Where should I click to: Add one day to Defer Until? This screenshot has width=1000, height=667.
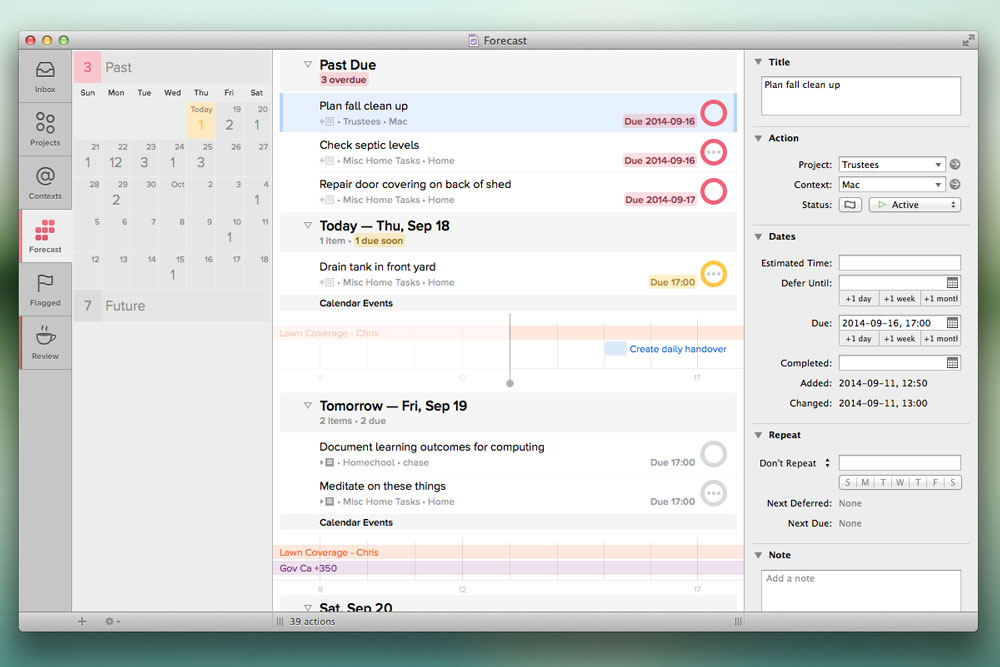pos(858,298)
